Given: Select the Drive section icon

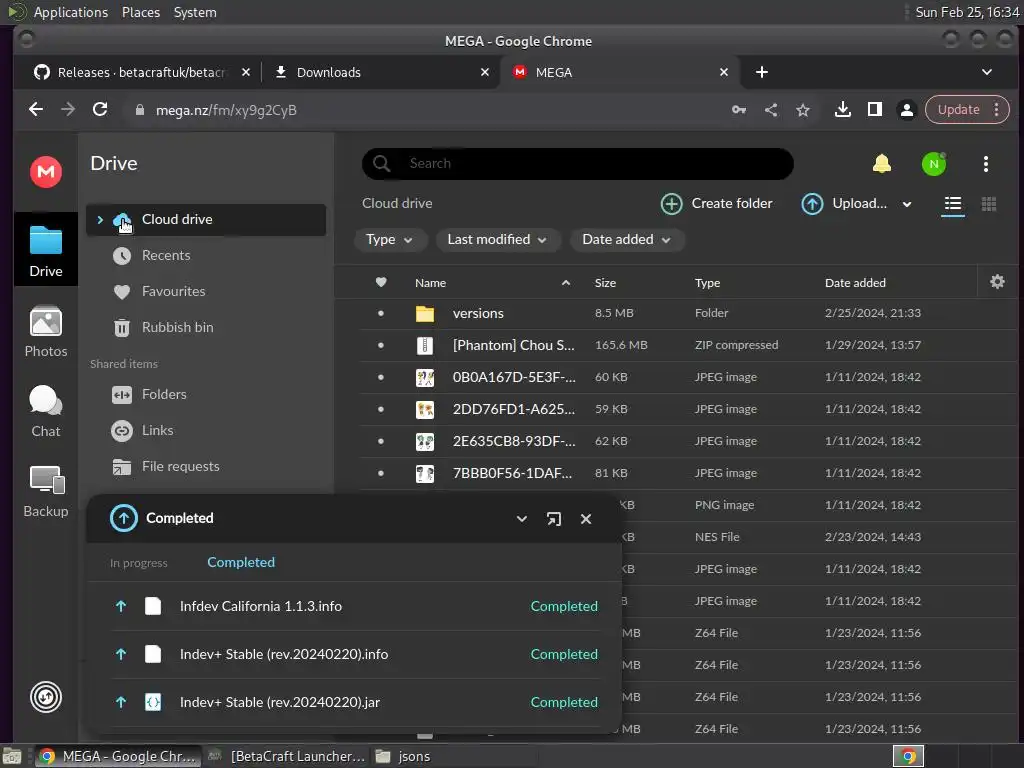Looking at the screenshot, I should point(46,250).
